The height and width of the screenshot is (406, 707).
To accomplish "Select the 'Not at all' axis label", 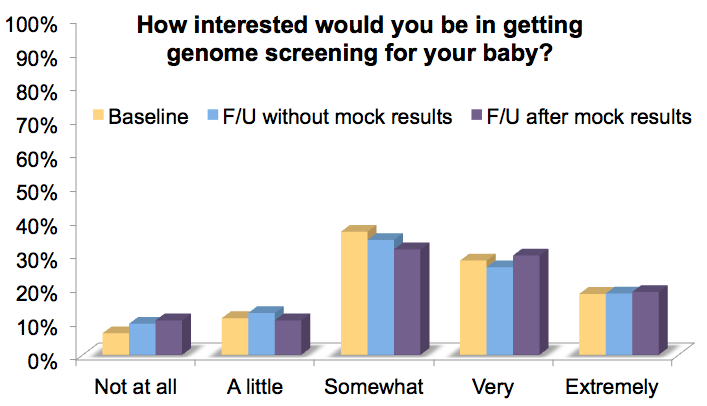I will tap(135, 387).
